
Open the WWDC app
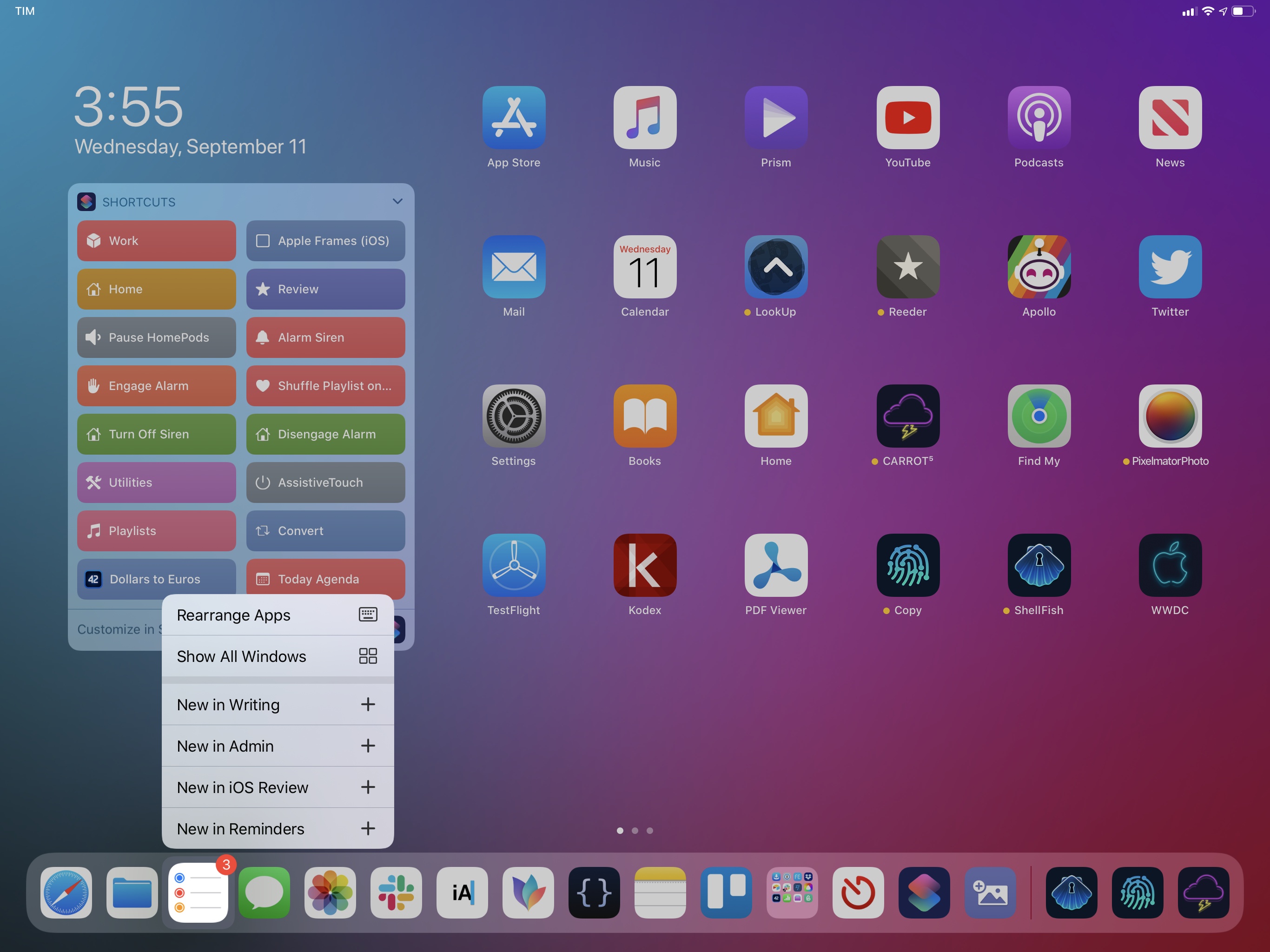(x=1170, y=566)
